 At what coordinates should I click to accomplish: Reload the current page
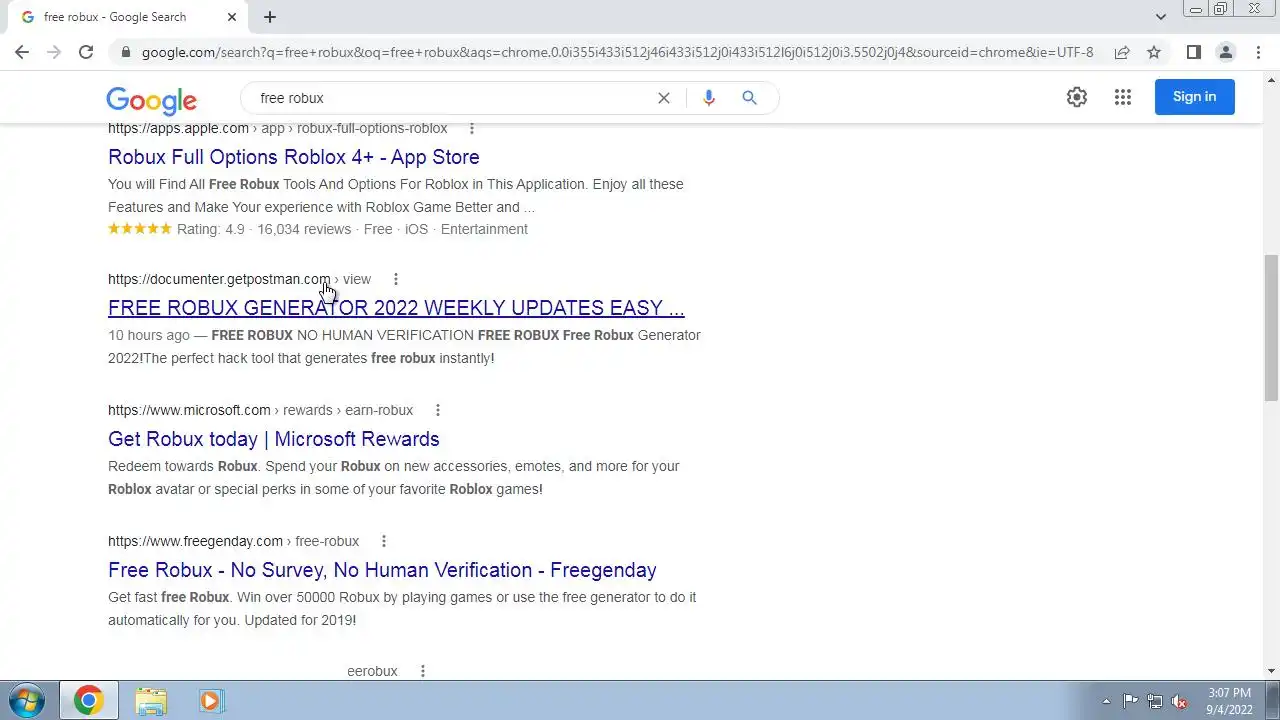pyautogui.click(x=86, y=52)
